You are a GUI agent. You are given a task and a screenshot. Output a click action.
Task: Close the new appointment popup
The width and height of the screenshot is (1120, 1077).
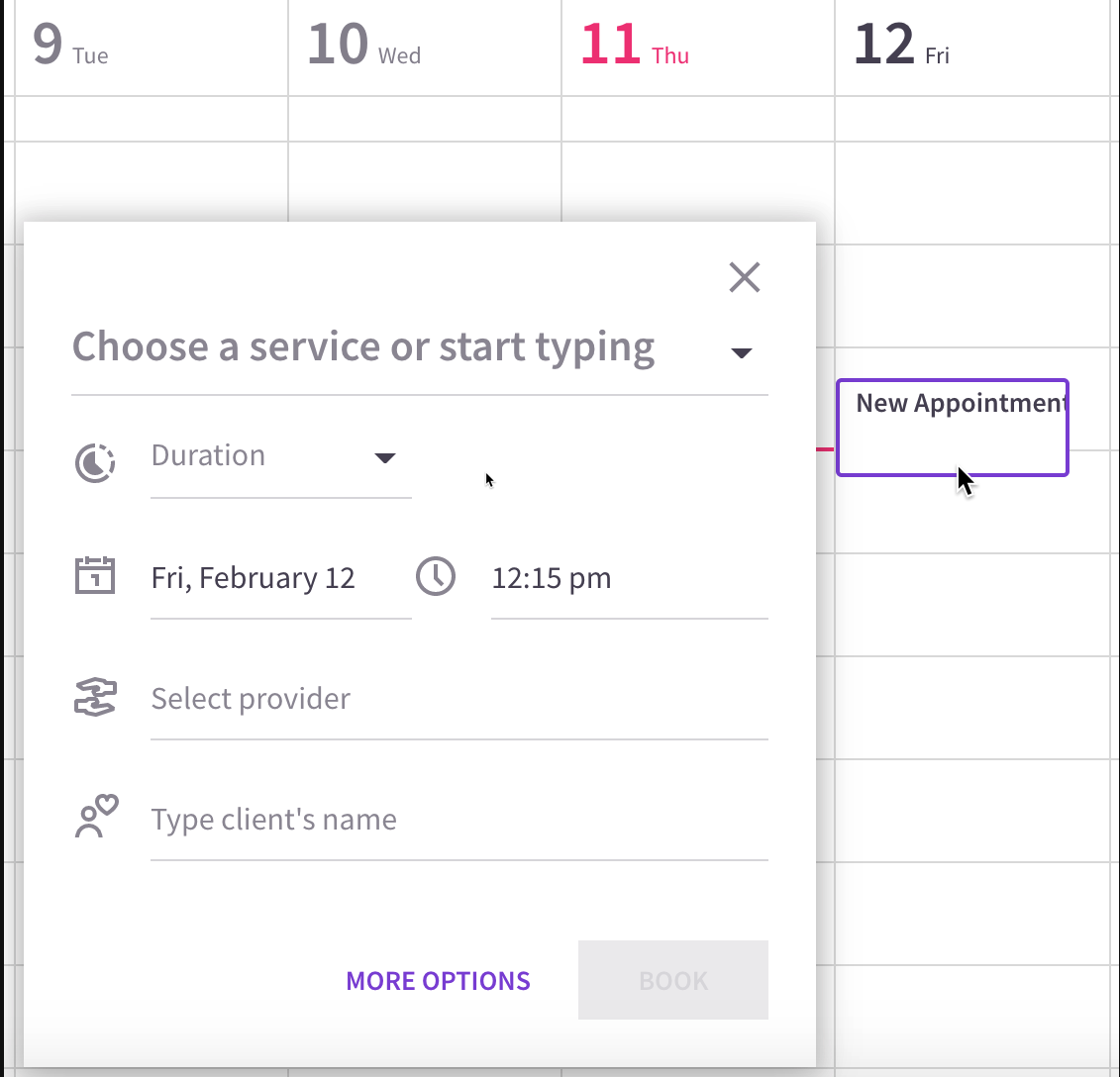745,277
